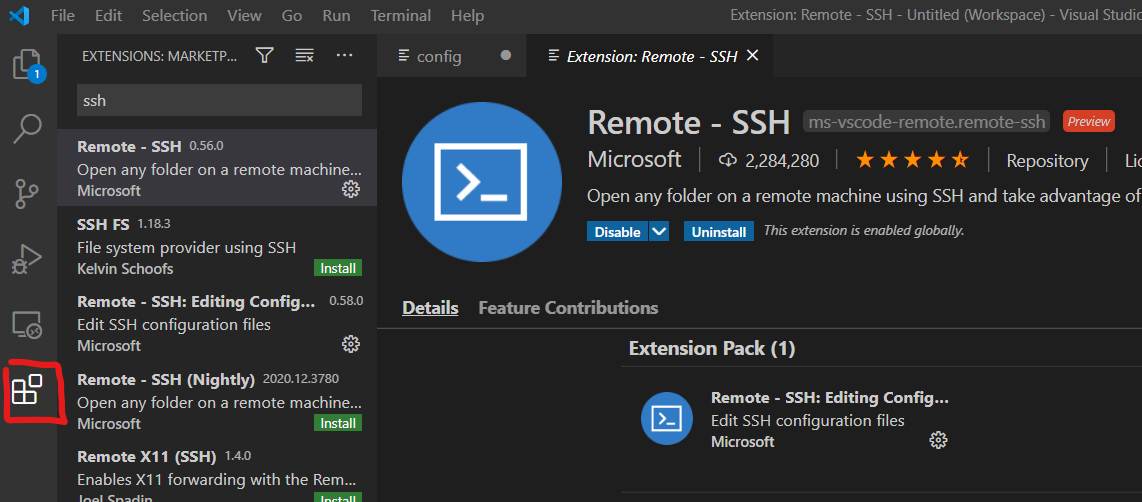The height and width of the screenshot is (502, 1142).
Task: Select Remote - SSH (Nightly) list entry
Action: (217, 399)
